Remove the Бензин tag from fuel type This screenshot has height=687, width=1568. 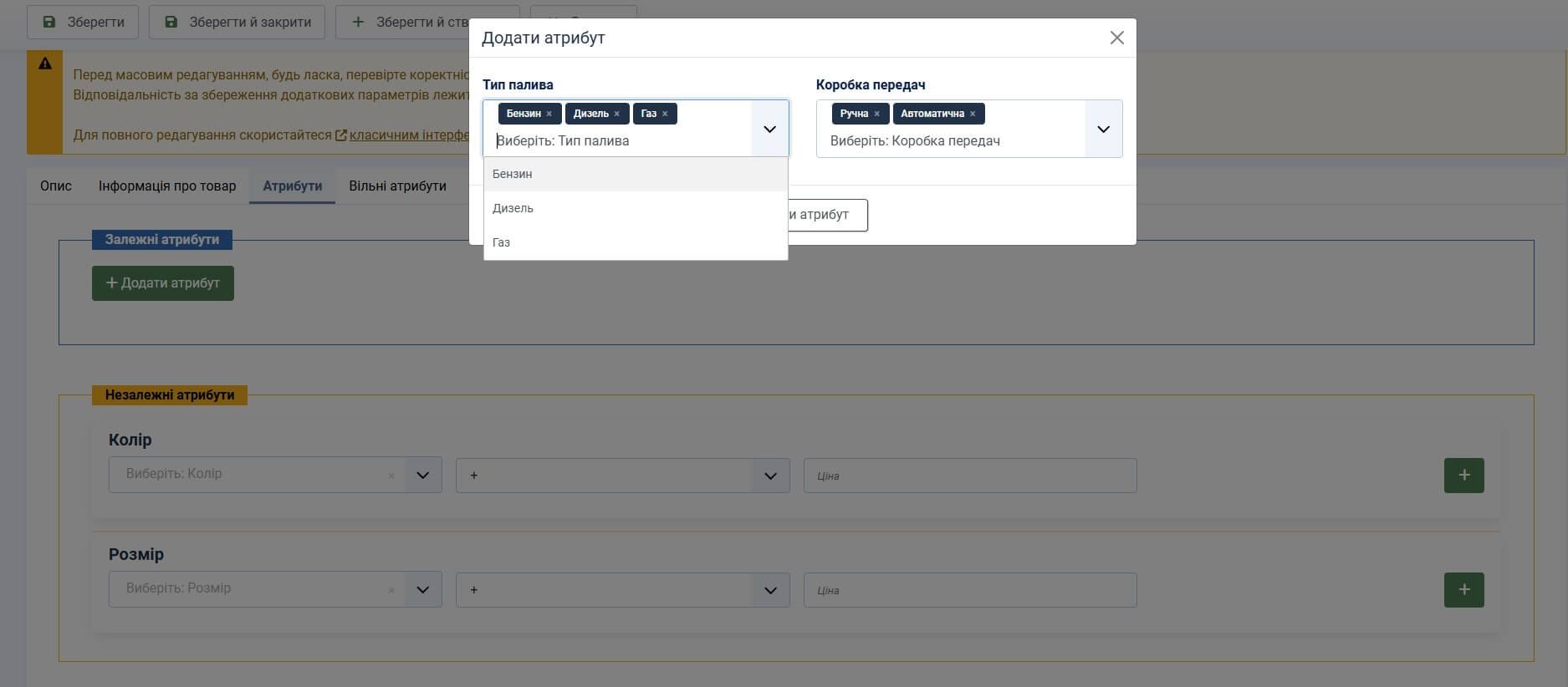point(549,114)
